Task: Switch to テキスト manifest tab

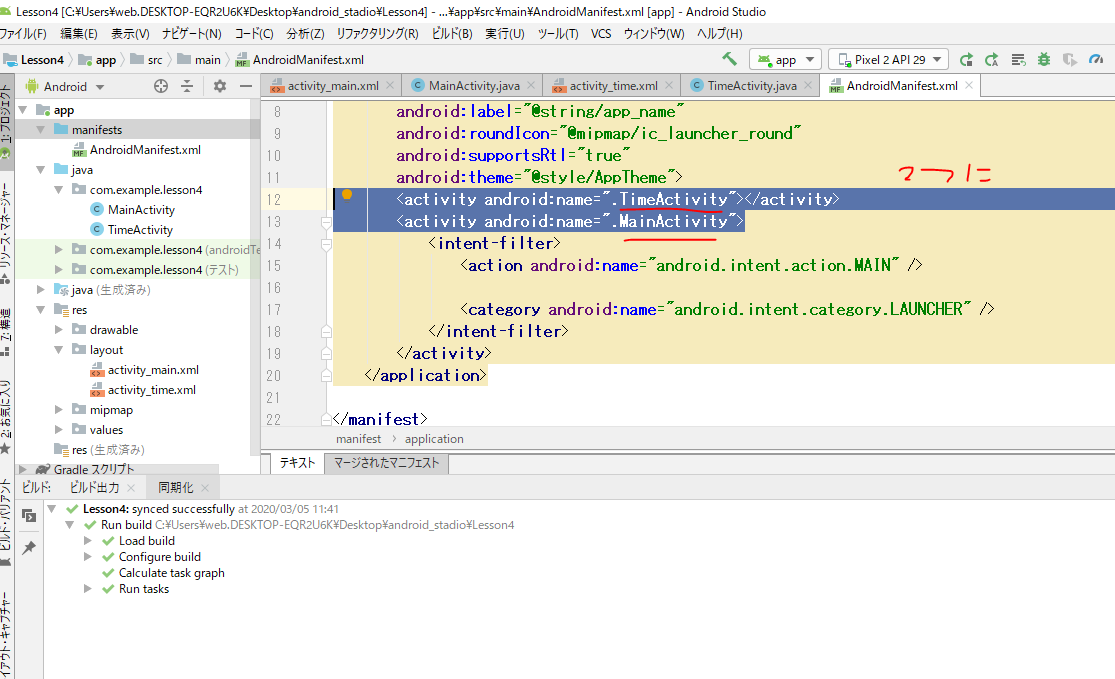Action: click(297, 463)
